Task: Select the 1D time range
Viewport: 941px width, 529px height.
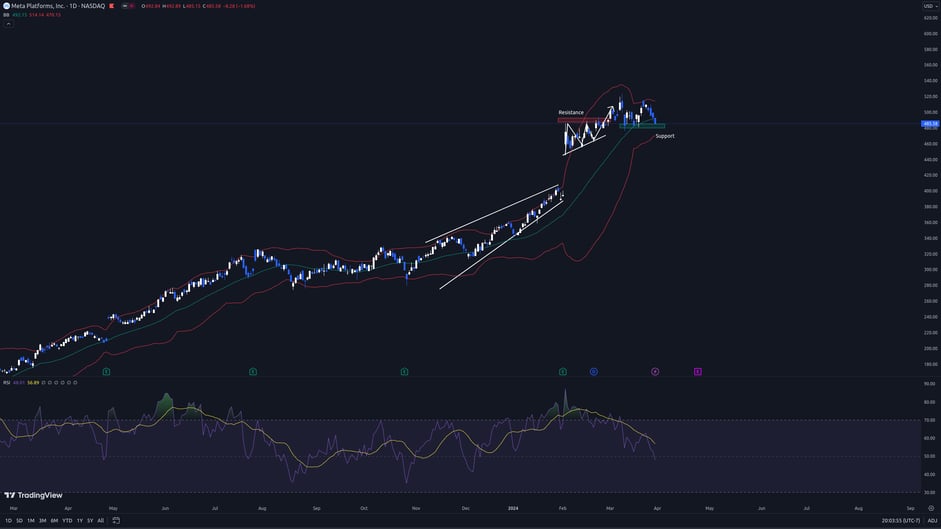Action: coord(8,521)
